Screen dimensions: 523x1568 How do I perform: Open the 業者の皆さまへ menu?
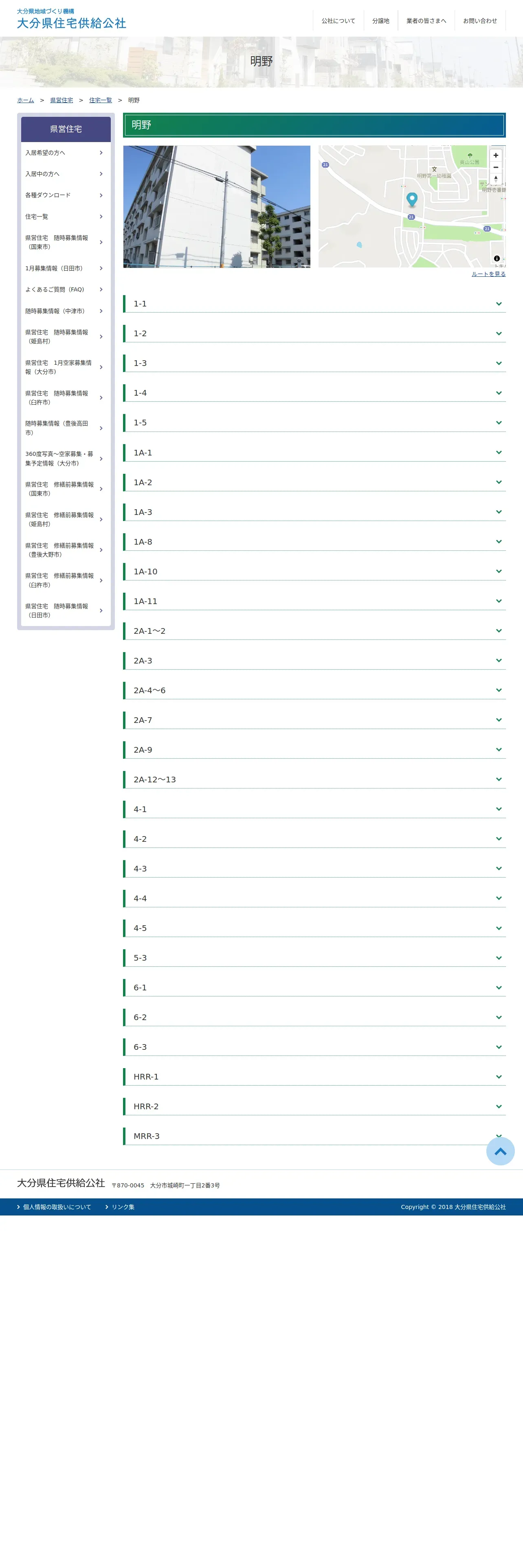[426, 21]
